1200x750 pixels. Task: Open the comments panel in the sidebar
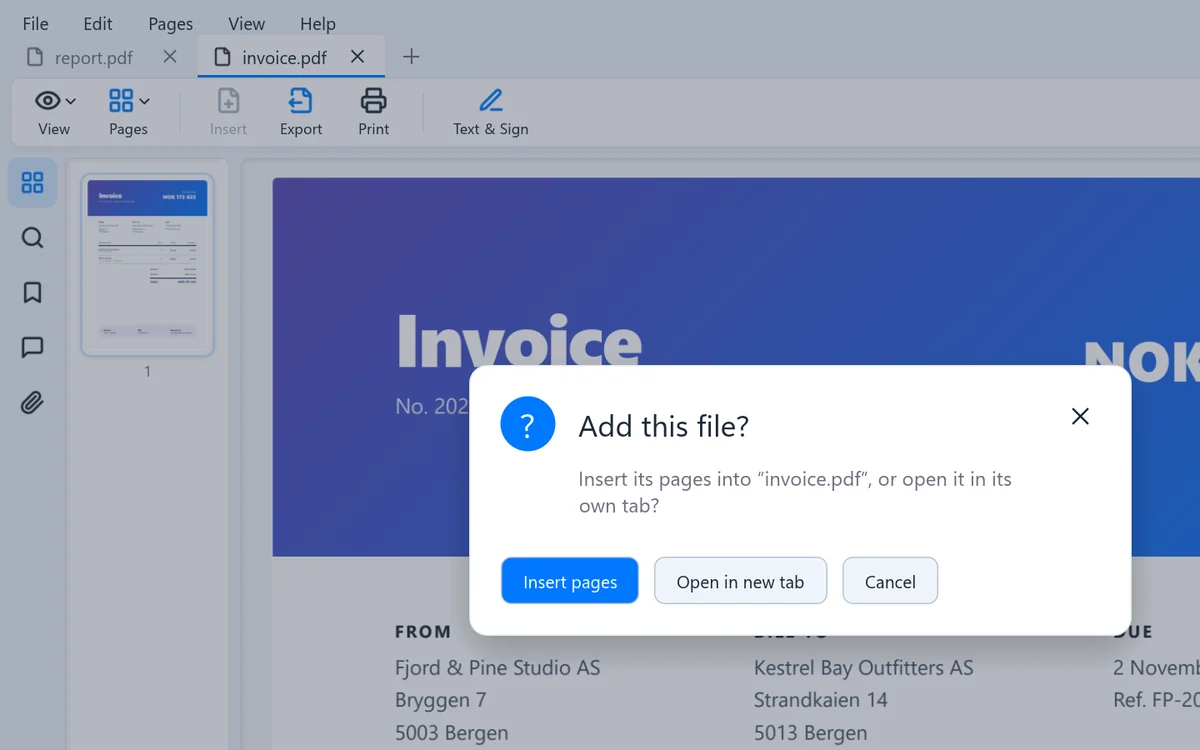(32, 347)
